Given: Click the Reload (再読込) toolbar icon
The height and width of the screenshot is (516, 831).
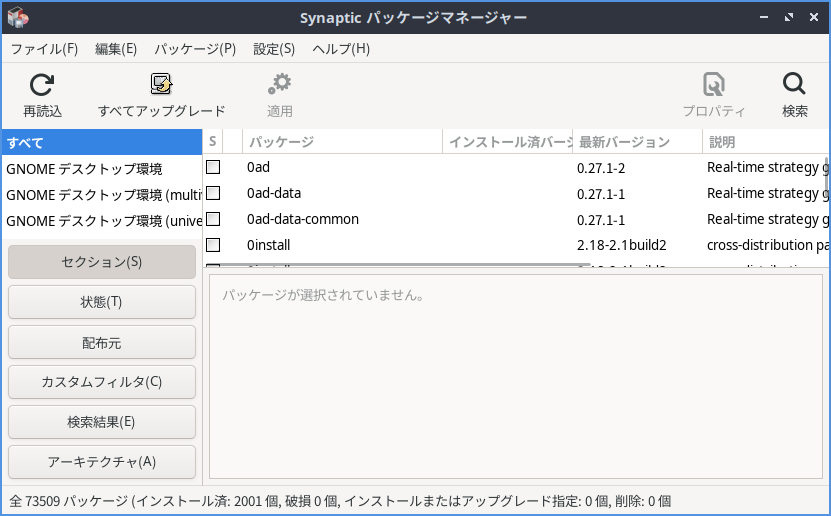Looking at the screenshot, I should (x=42, y=84).
